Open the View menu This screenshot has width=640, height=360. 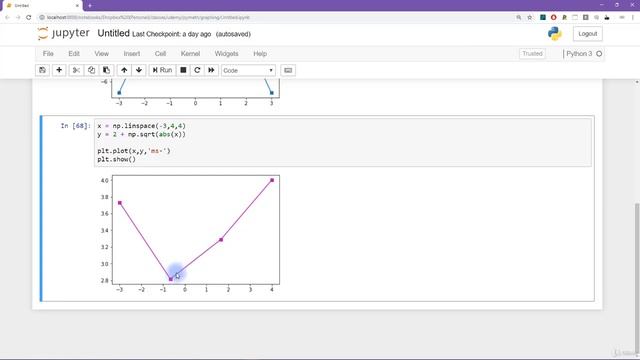pos(102,53)
